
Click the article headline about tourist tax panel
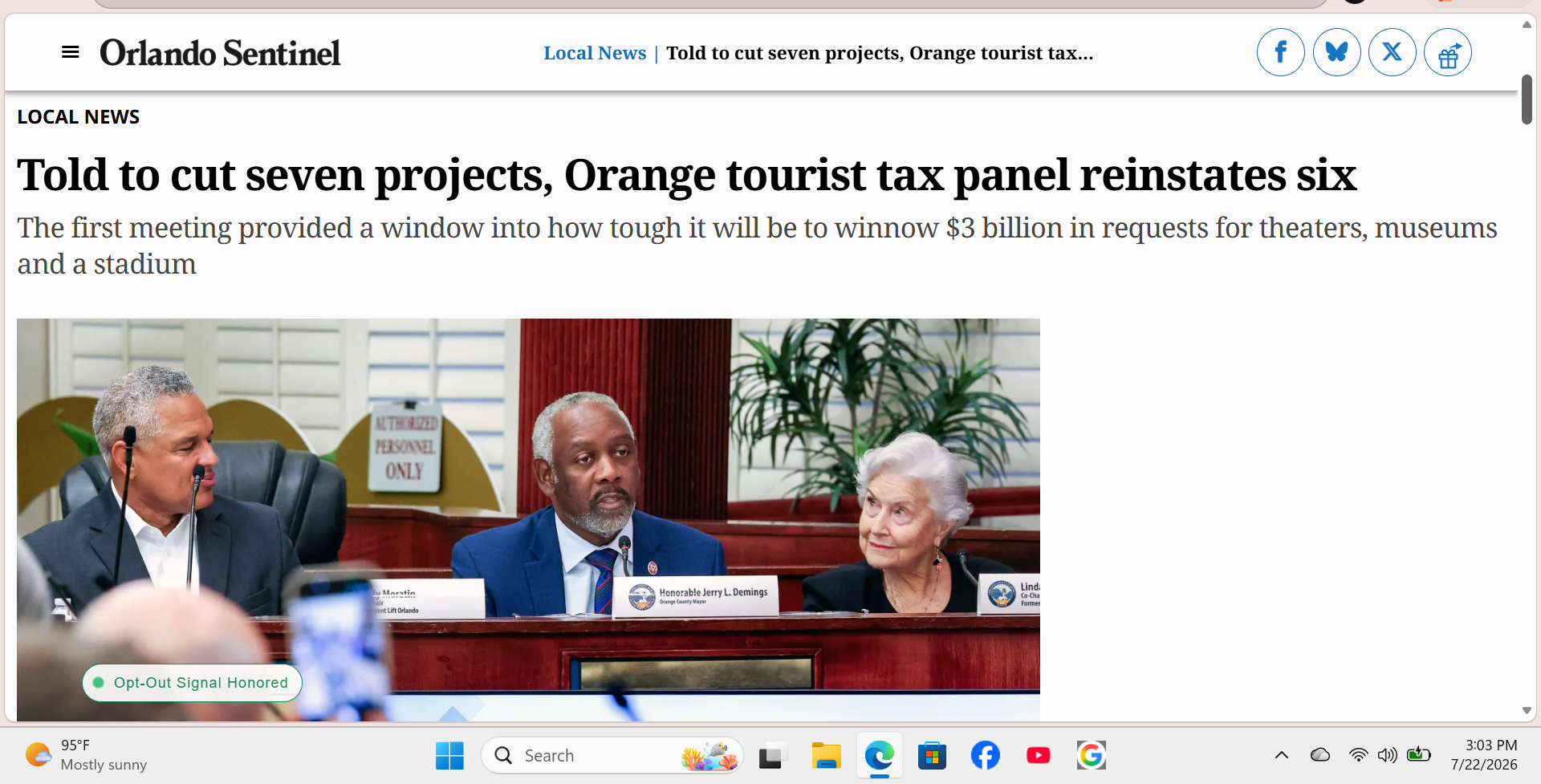[687, 175]
